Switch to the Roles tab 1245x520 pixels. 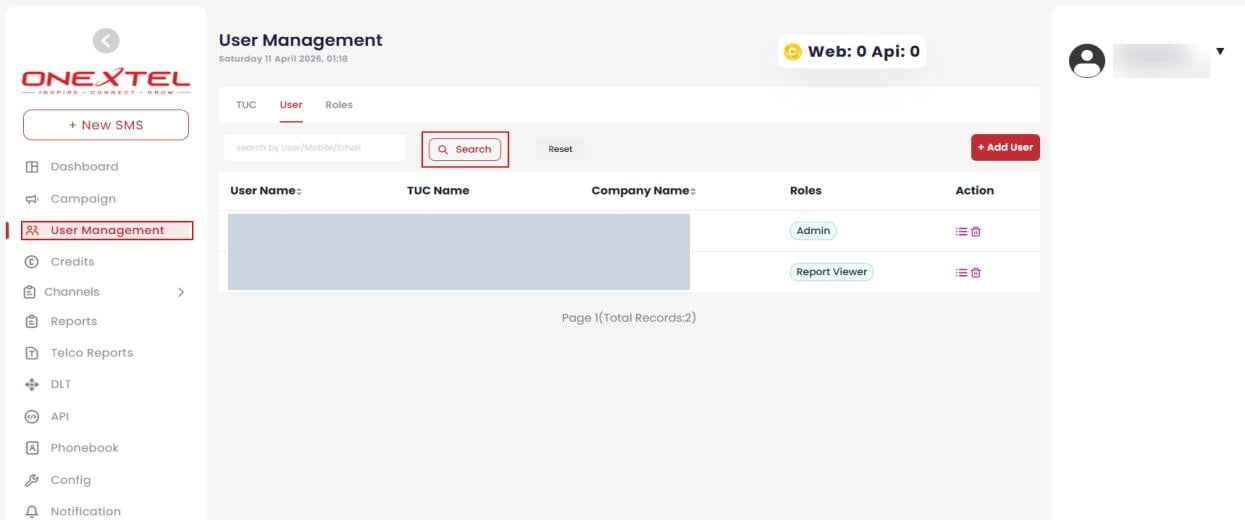(x=339, y=105)
